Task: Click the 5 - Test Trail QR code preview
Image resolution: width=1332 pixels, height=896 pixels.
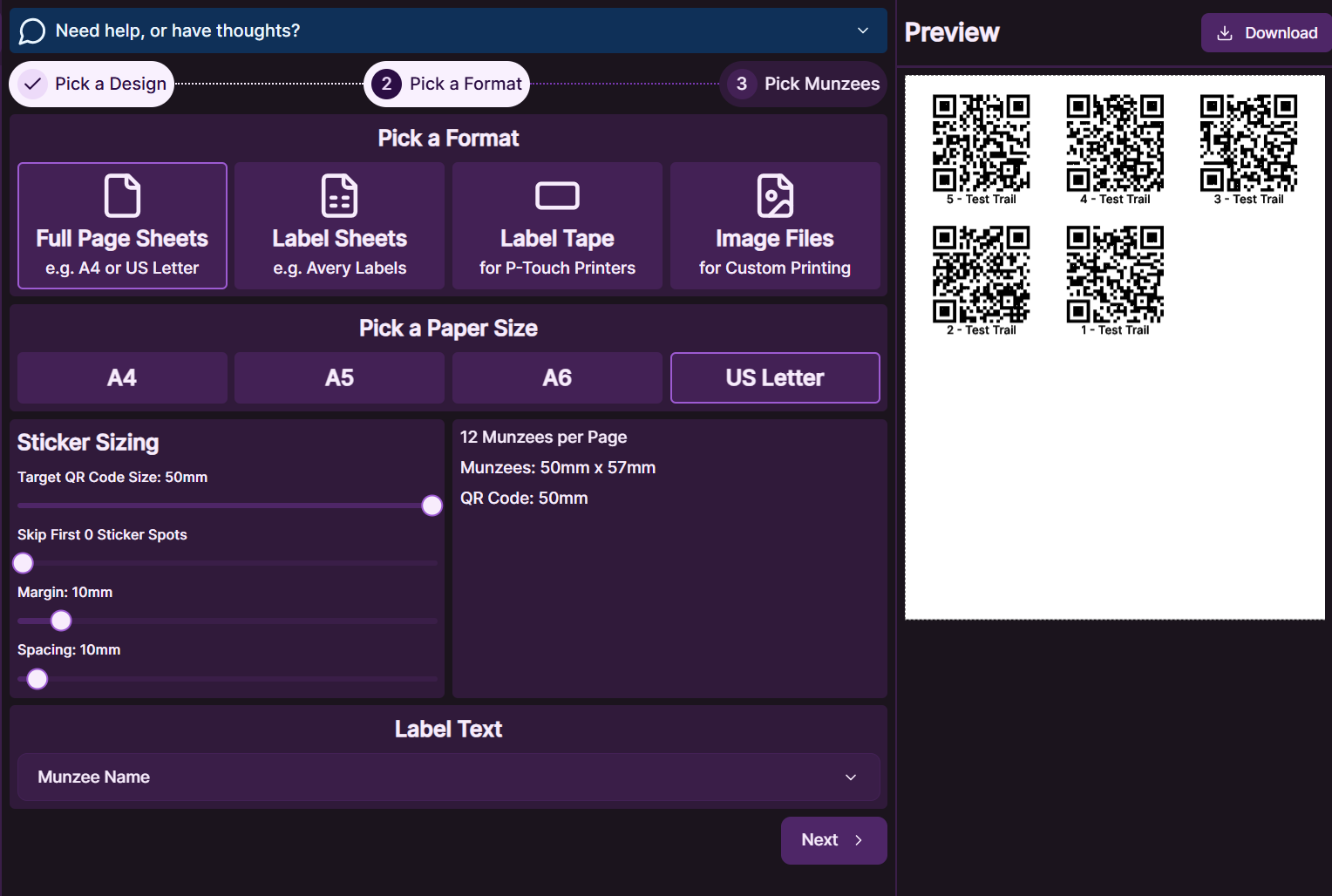Action: tap(981, 143)
